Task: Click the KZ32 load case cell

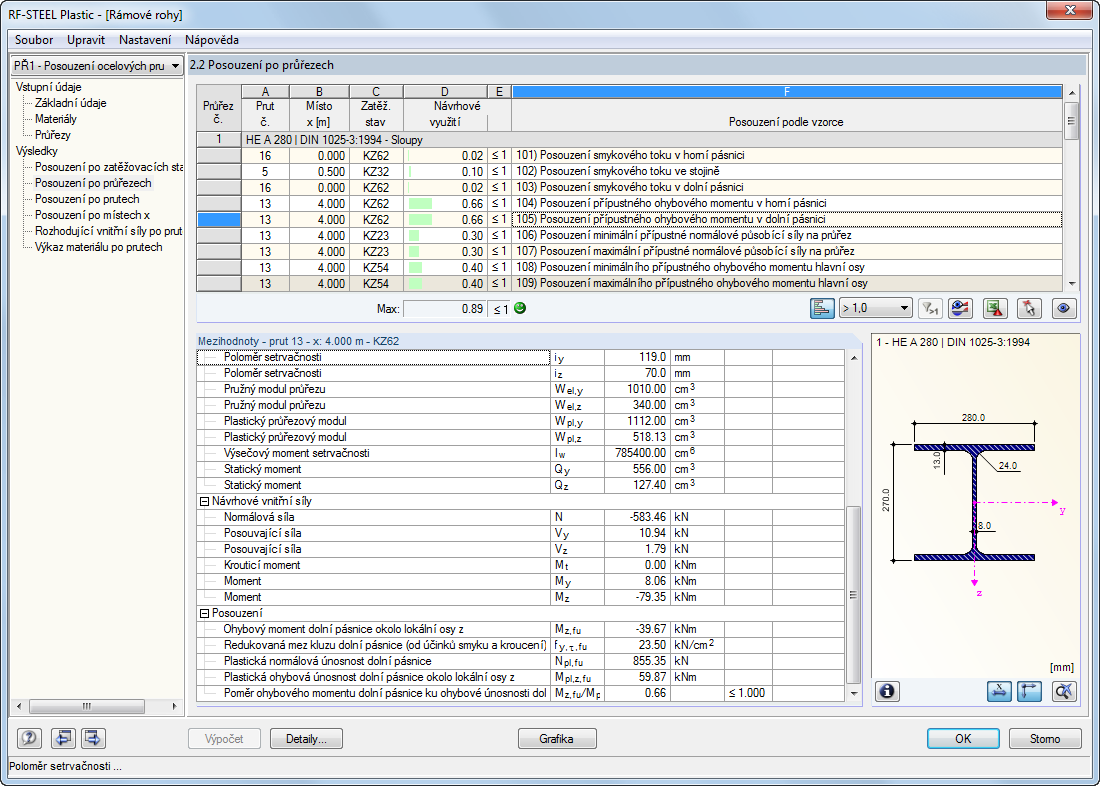Action: point(376,171)
